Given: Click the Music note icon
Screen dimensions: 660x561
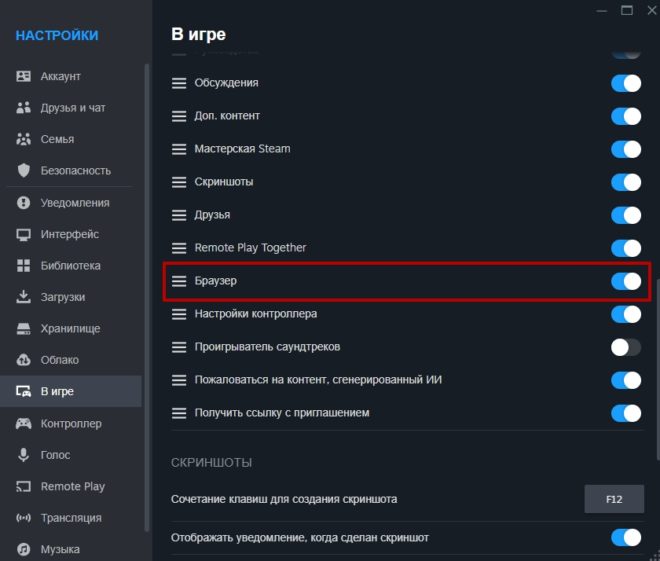Looking at the screenshot, I should [x=23, y=549].
